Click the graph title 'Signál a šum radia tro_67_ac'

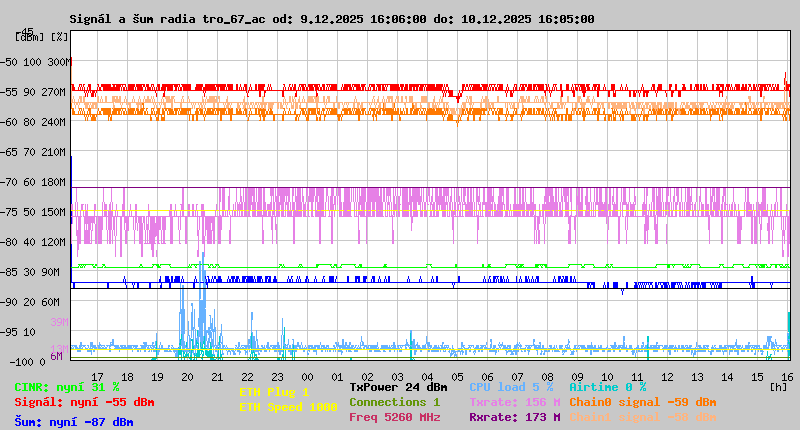[x=167, y=19]
